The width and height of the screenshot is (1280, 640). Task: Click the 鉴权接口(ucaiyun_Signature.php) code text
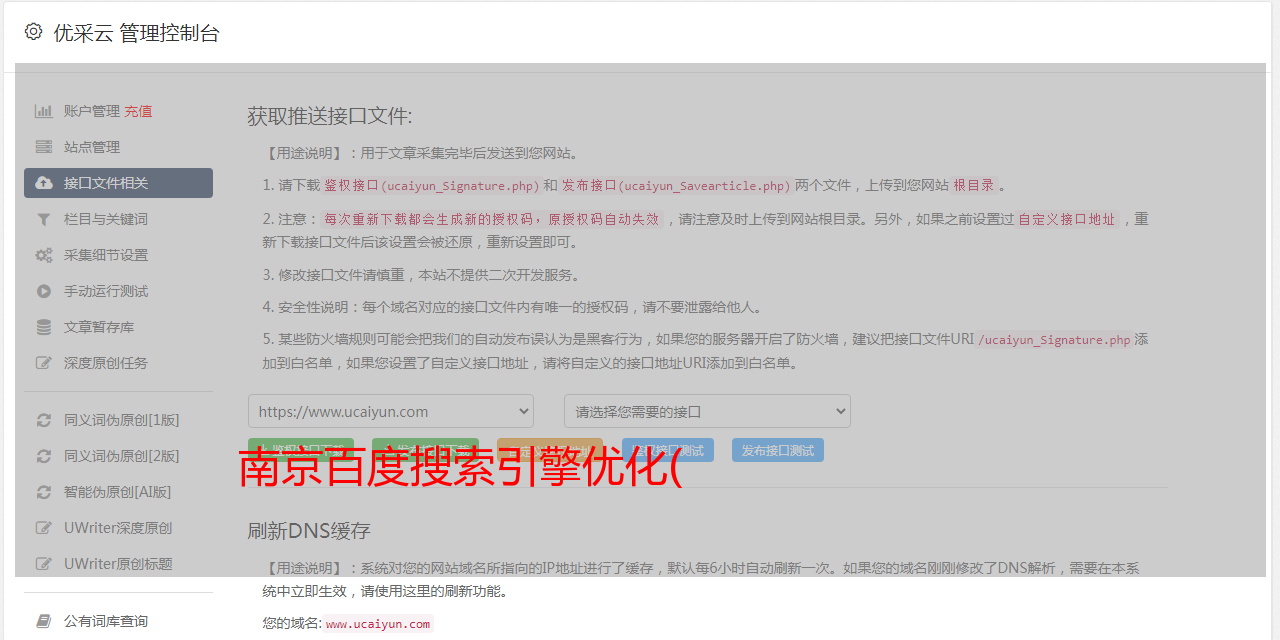(x=432, y=186)
